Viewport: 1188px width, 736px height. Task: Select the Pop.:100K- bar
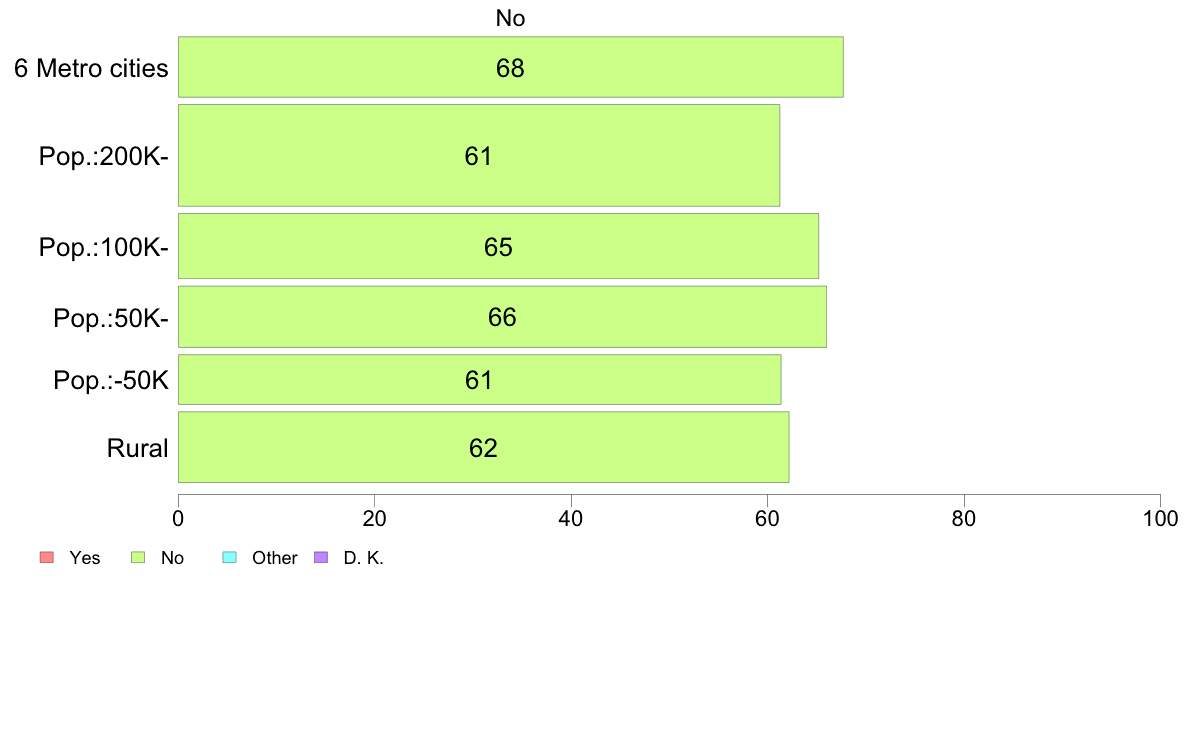tap(499, 246)
